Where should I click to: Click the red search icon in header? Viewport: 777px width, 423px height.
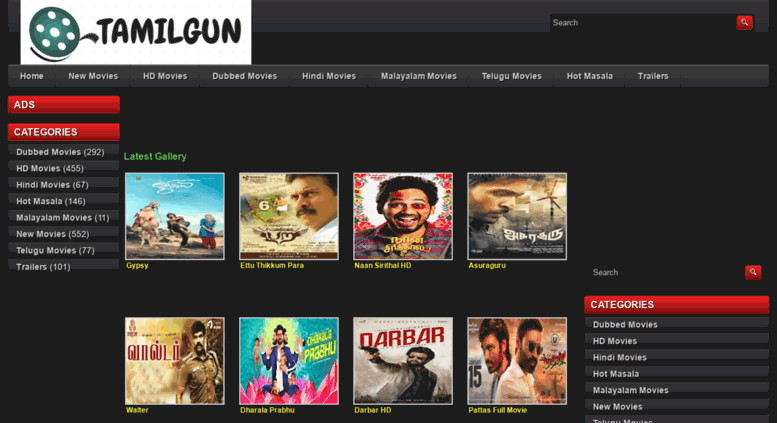pyautogui.click(x=744, y=22)
